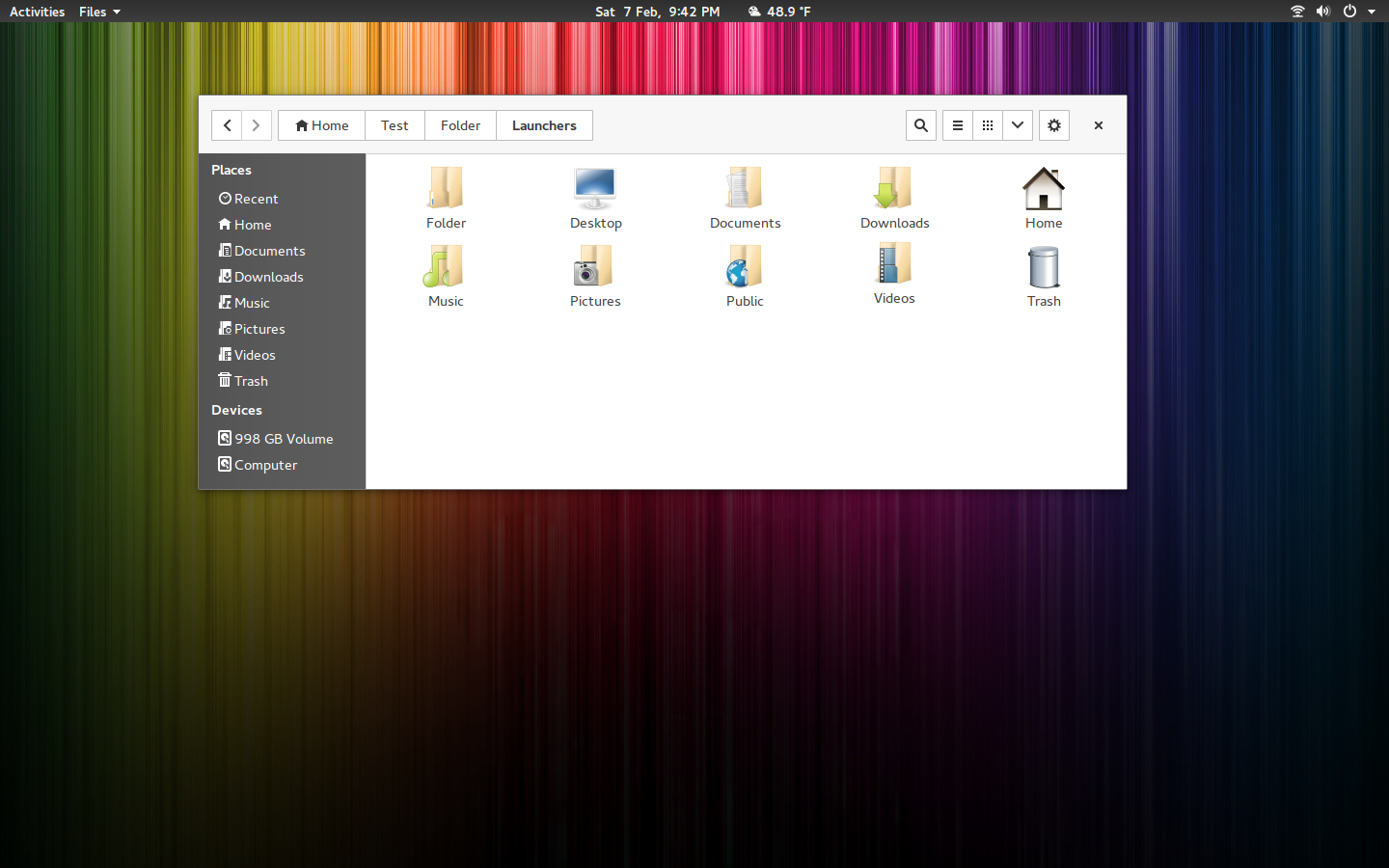Select Computer in the Devices list
The image size is (1389, 868).
[282, 465]
